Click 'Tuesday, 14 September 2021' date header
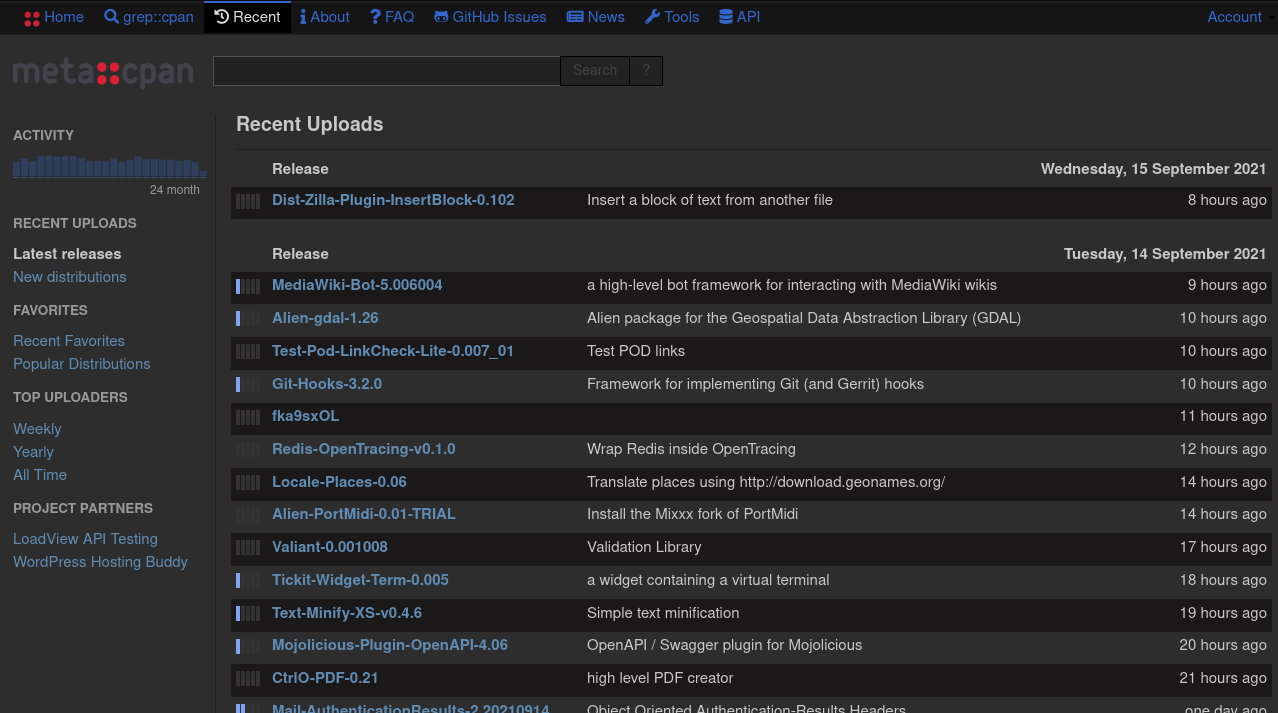The width and height of the screenshot is (1278, 713). point(1165,254)
